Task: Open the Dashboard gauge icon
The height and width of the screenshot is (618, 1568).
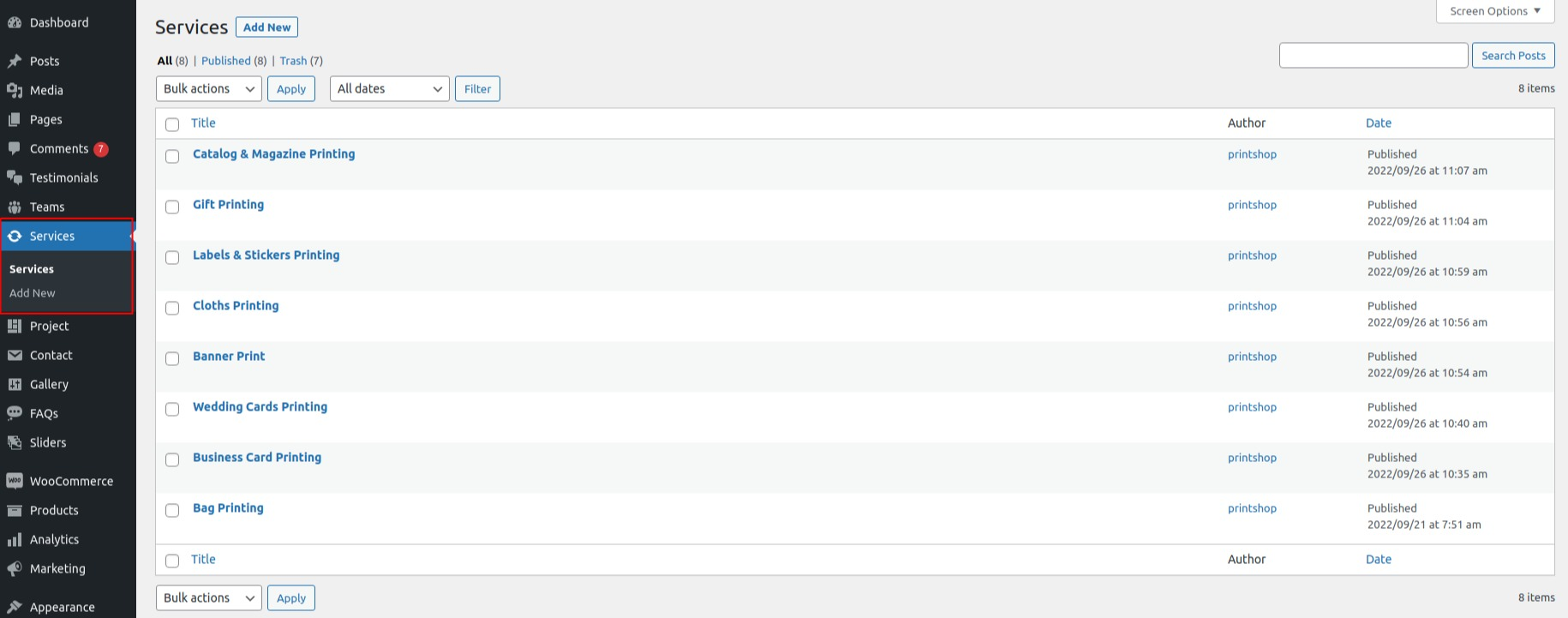Action: coord(15,22)
